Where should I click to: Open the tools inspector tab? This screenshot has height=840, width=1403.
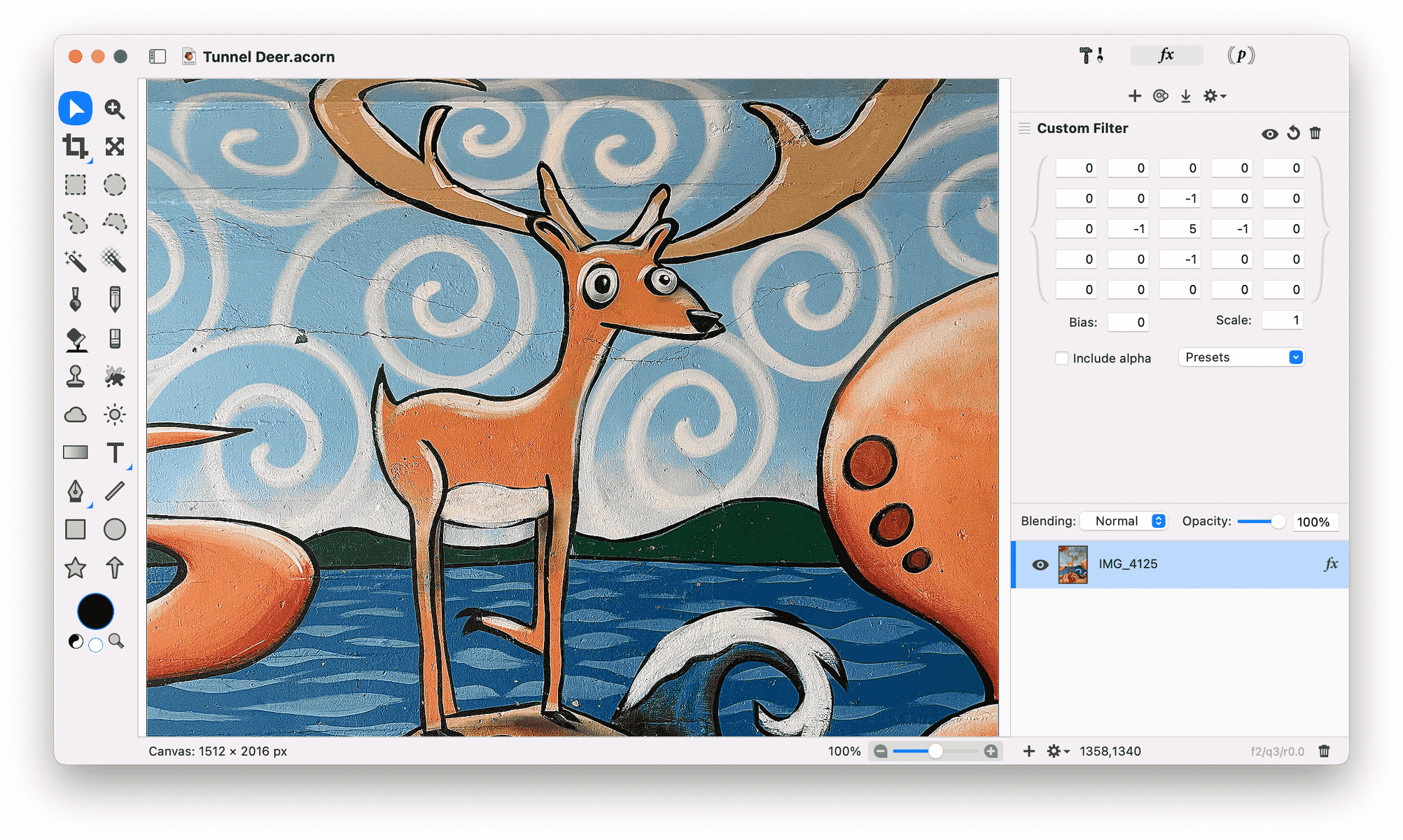1091,55
